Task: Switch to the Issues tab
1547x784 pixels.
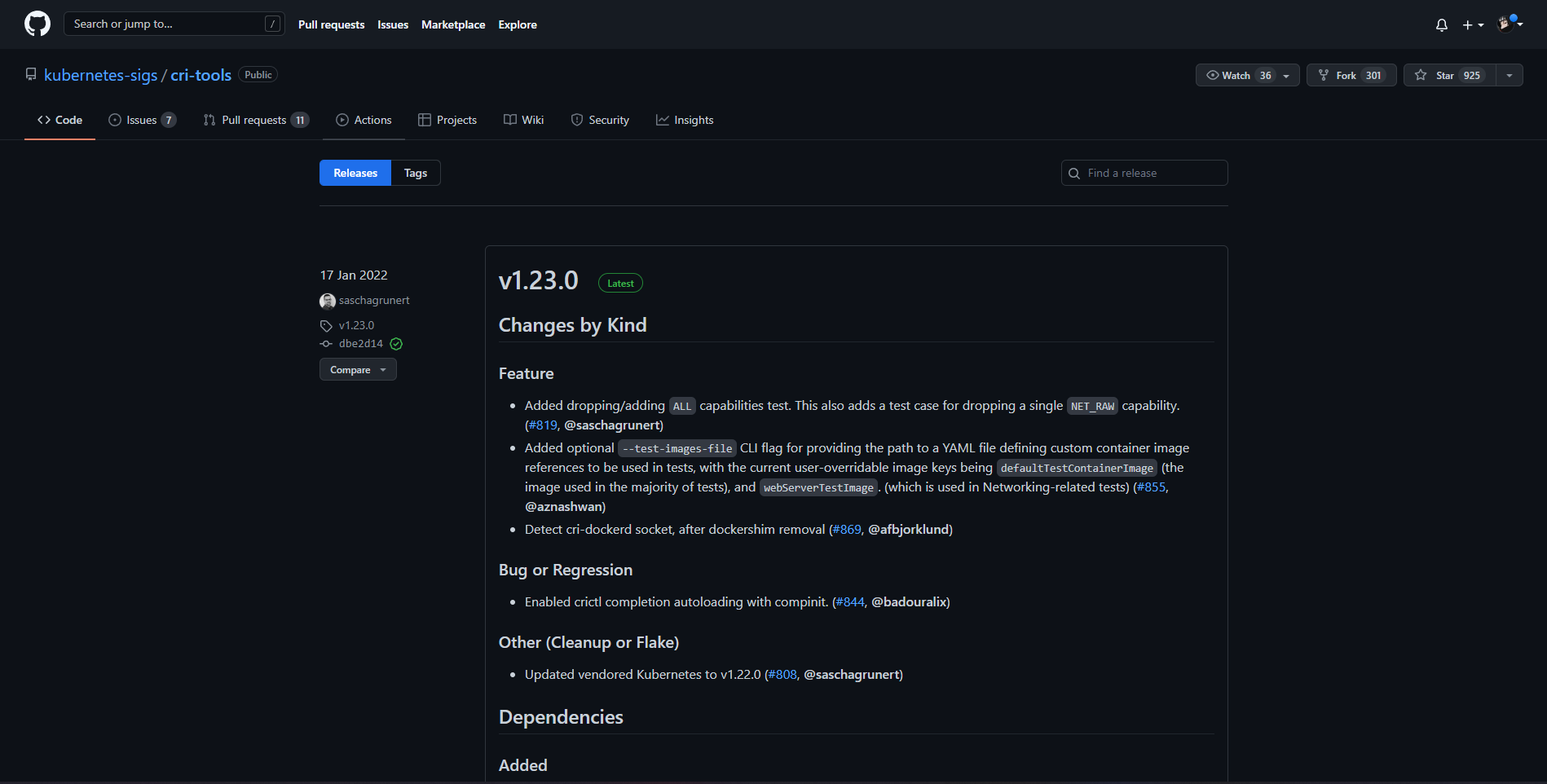Action: coord(142,120)
